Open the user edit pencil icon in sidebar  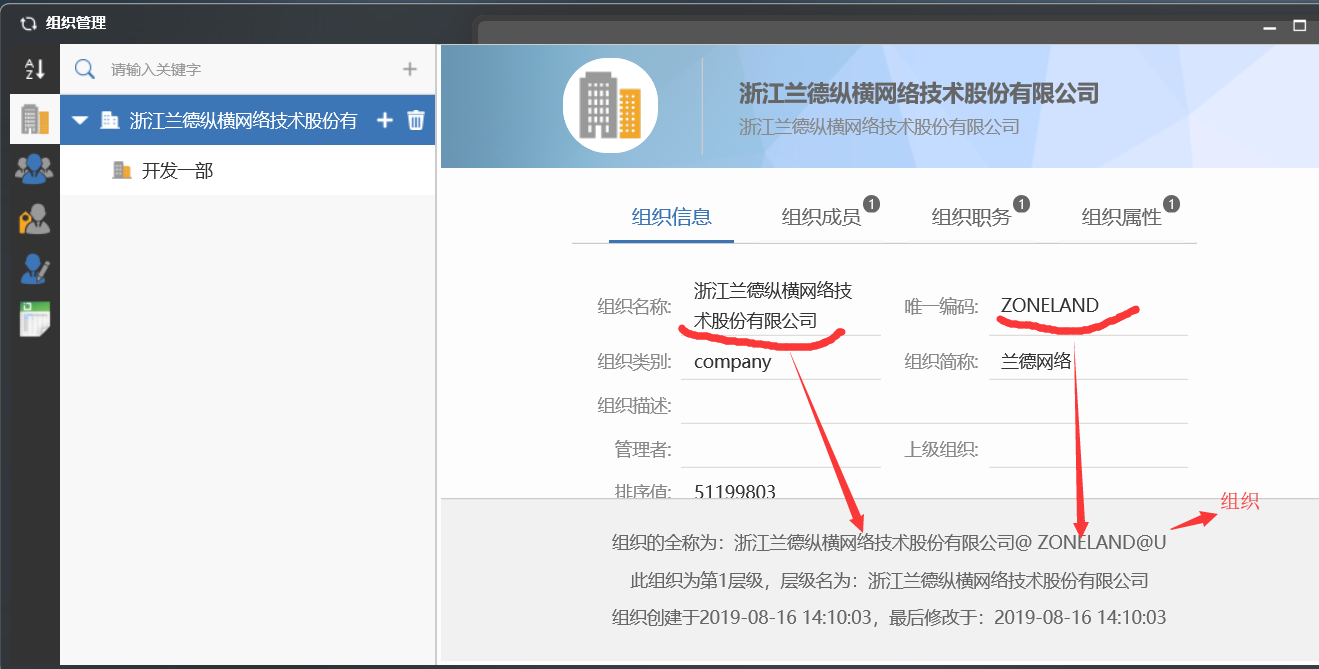pyautogui.click(x=35, y=268)
